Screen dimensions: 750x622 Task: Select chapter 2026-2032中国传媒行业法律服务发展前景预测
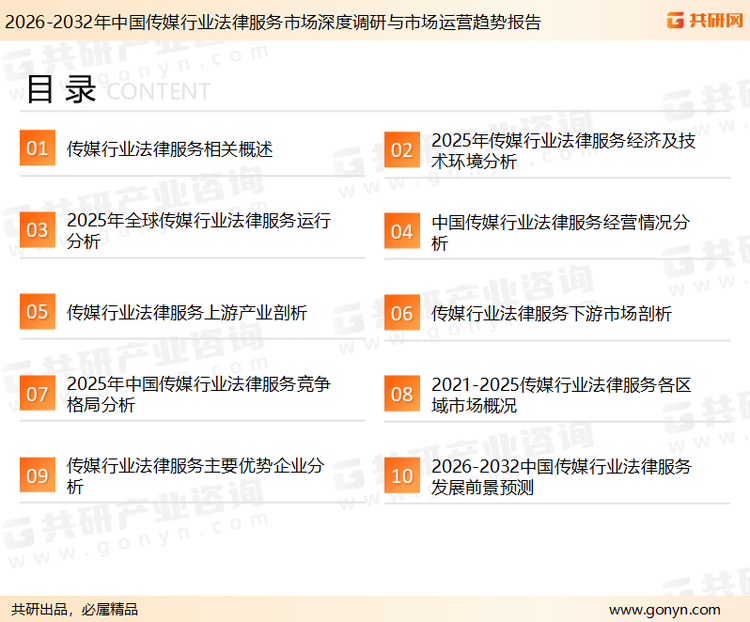tap(561, 477)
